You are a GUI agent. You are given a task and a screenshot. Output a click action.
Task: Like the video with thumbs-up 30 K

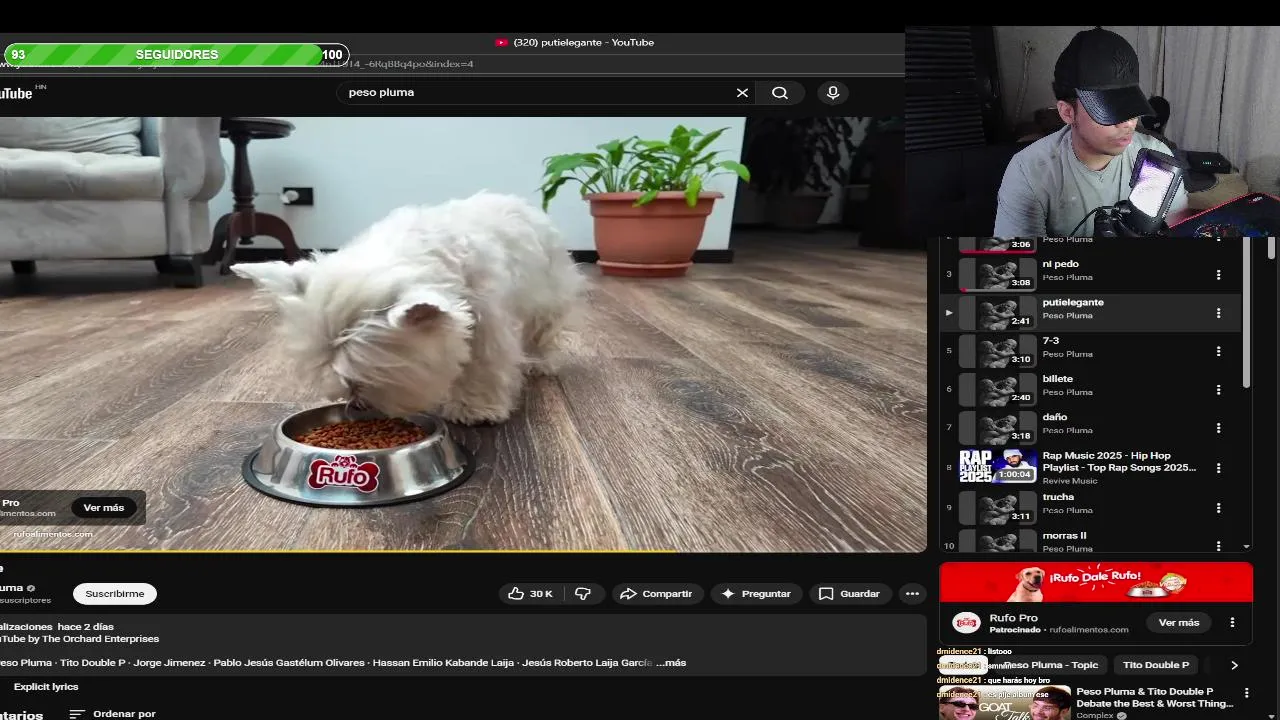[x=531, y=594]
